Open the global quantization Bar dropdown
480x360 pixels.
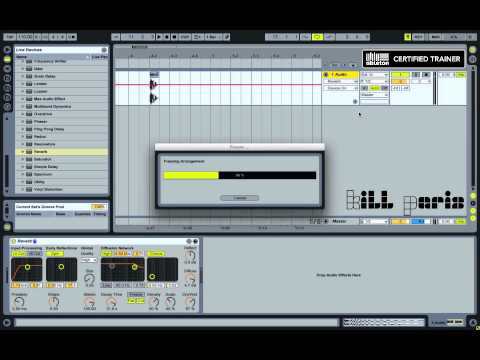pyautogui.click(x=213, y=37)
